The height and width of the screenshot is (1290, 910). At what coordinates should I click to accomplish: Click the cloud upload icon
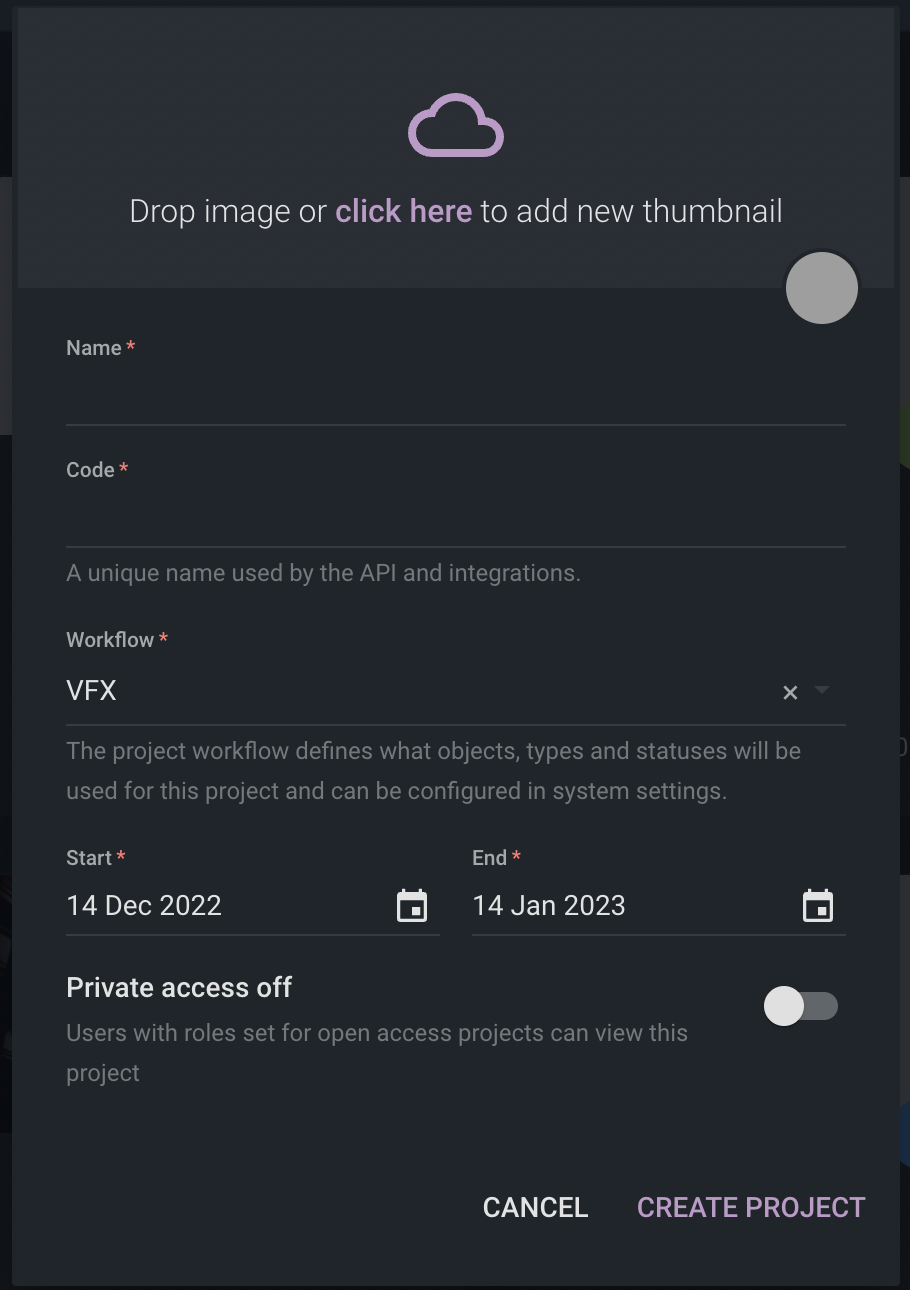coord(456,126)
